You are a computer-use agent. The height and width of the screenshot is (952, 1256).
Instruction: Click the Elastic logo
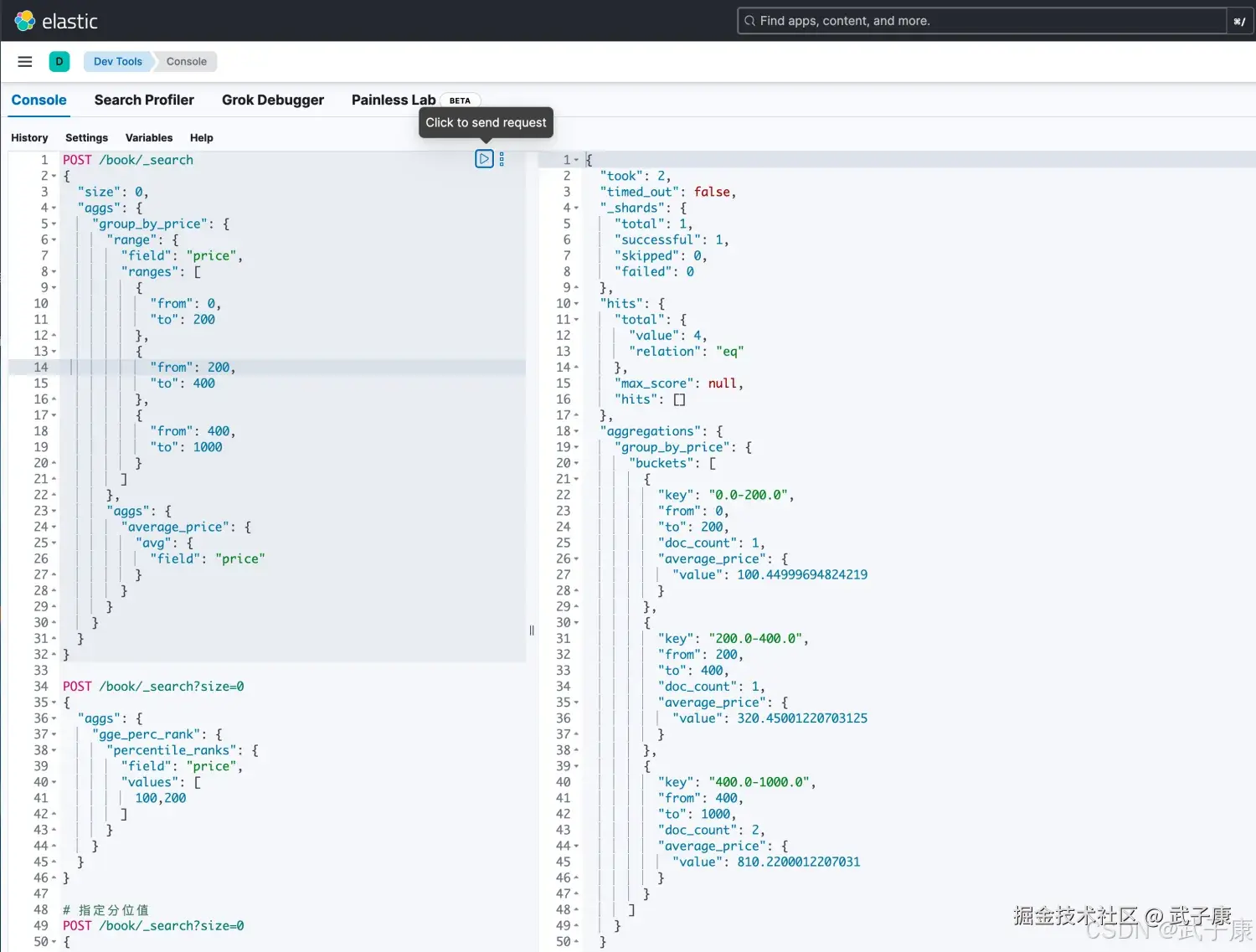(x=24, y=20)
